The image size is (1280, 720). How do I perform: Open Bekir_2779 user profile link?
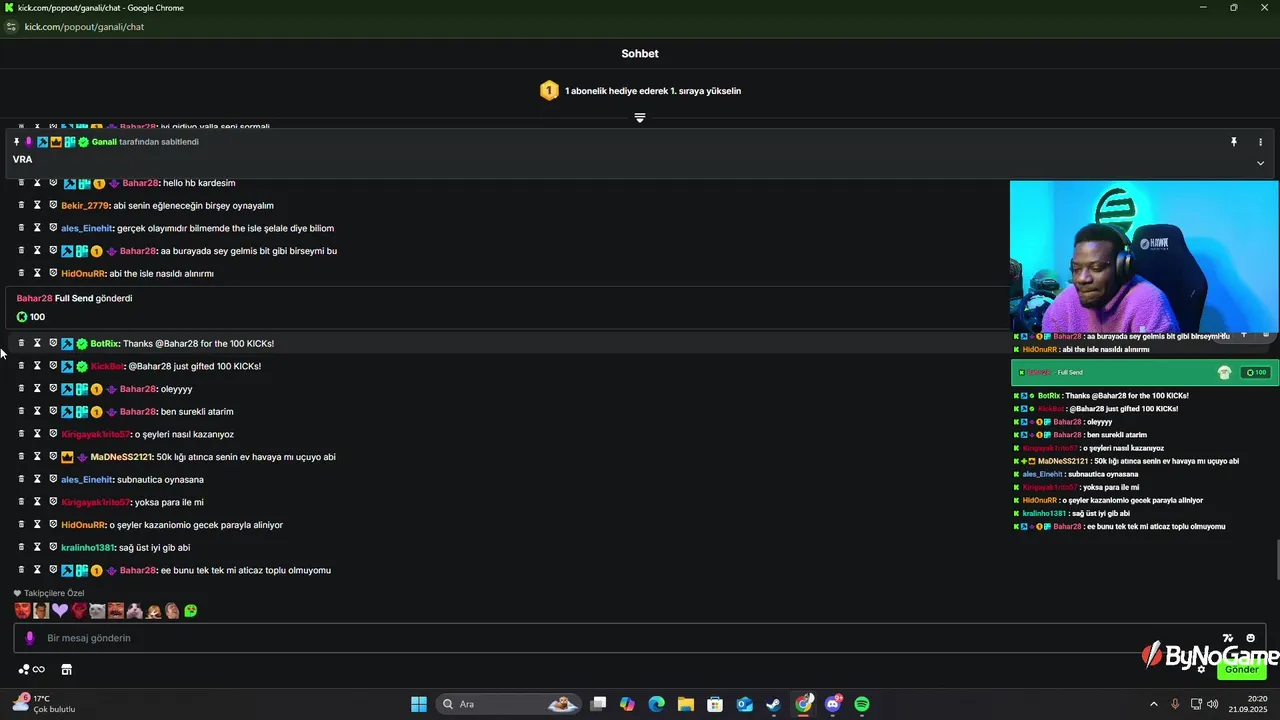coord(85,206)
